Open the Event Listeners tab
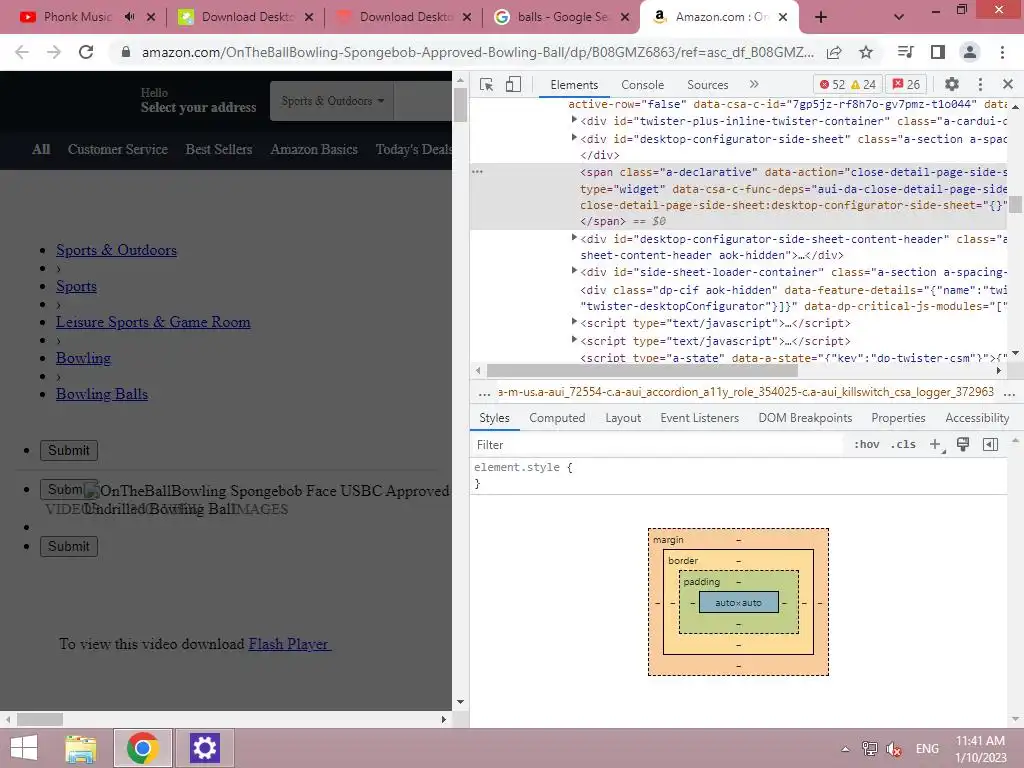The image size is (1024, 768). click(699, 418)
